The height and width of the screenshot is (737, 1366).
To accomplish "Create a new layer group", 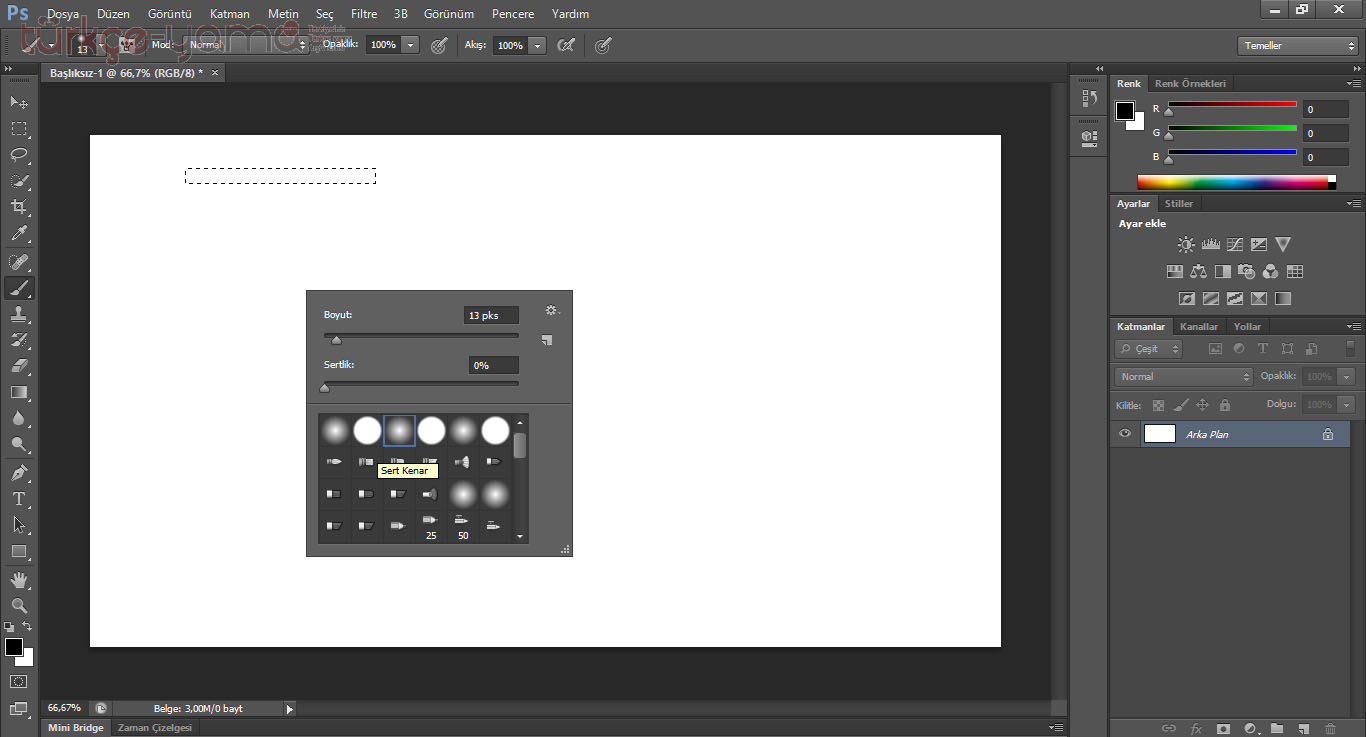I will click(x=1276, y=729).
